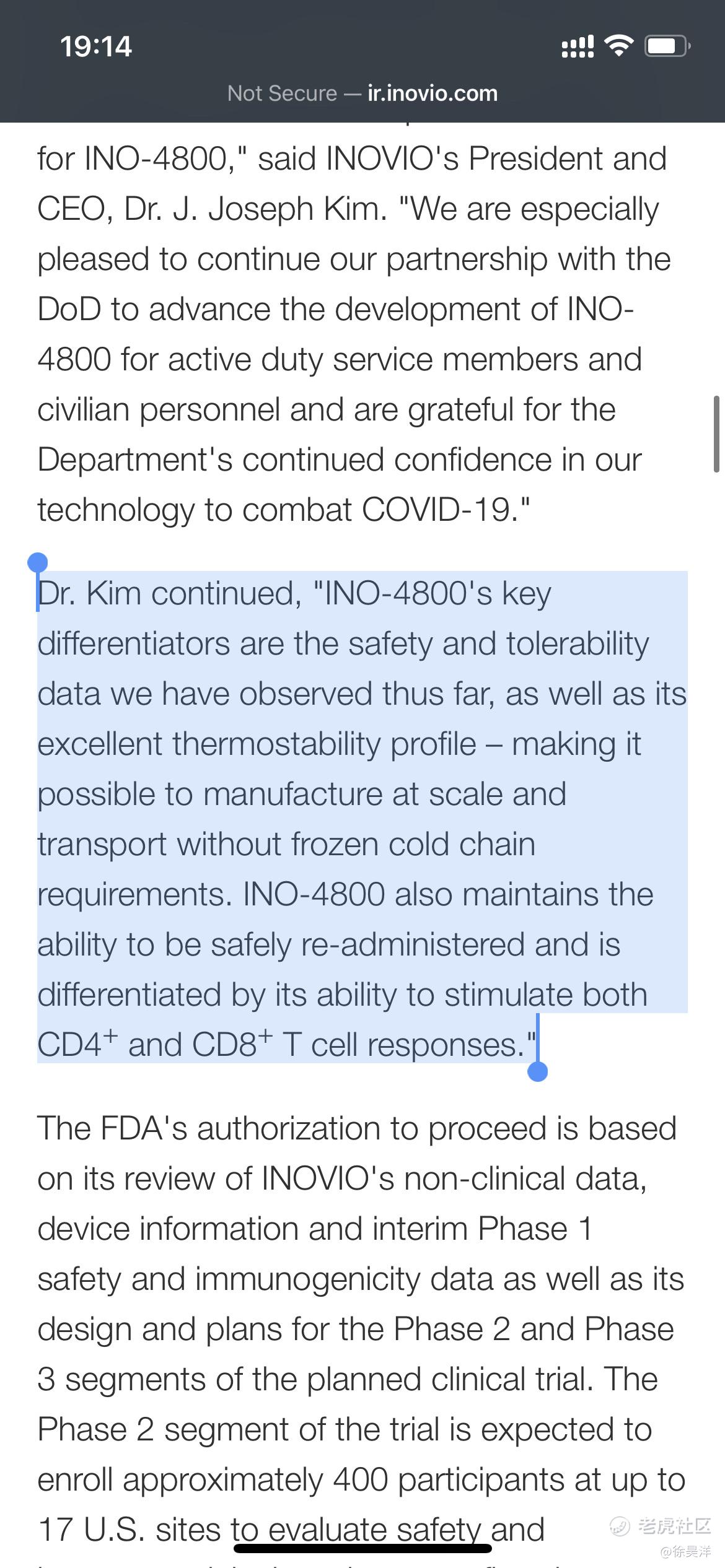This screenshot has height=1568, width=725.
Task: Tap the words 'Dr. J. Joseph Kim'
Action: [255, 209]
